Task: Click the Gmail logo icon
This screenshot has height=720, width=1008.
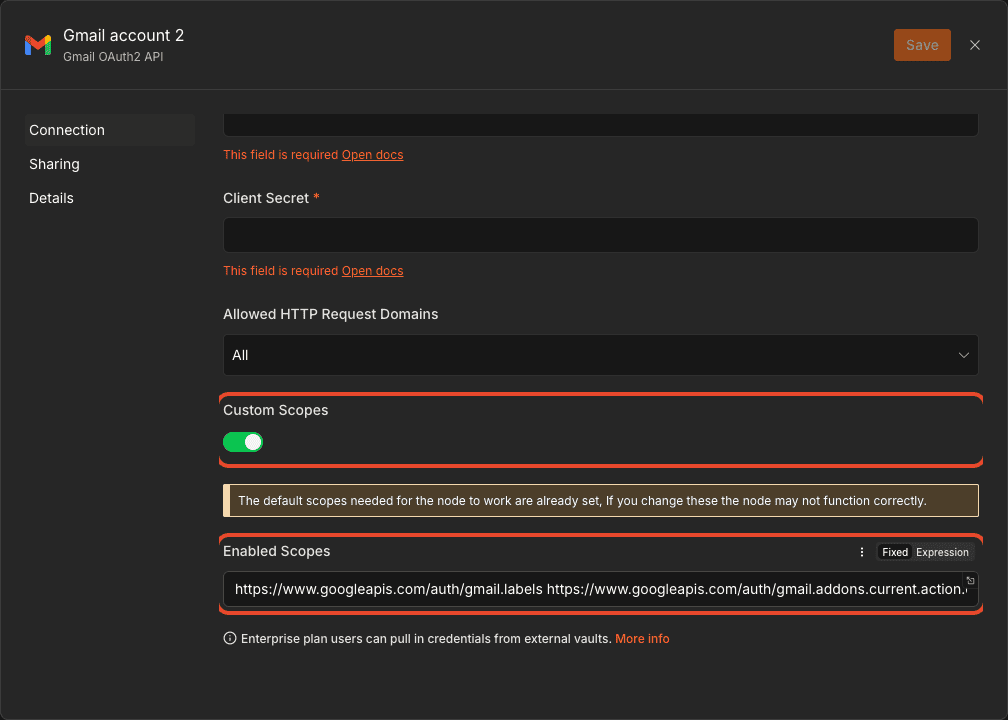Action: 38,45
